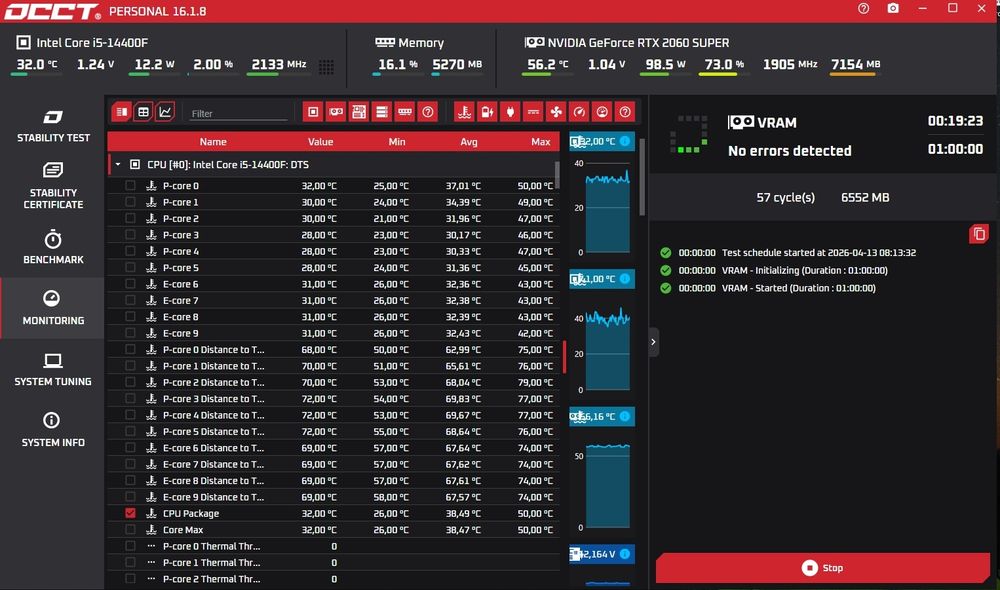This screenshot has width=1000, height=590.
Task: Click the 56,16 °C graph header
Action: (x=601, y=416)
